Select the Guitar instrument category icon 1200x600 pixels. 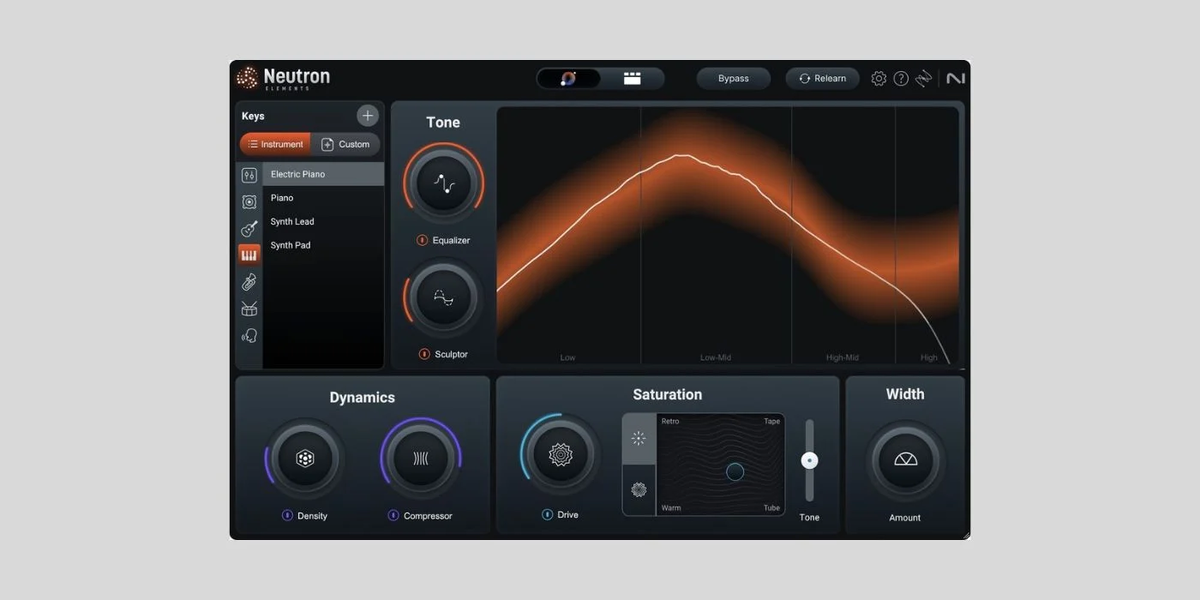click(x=248, y=228)
